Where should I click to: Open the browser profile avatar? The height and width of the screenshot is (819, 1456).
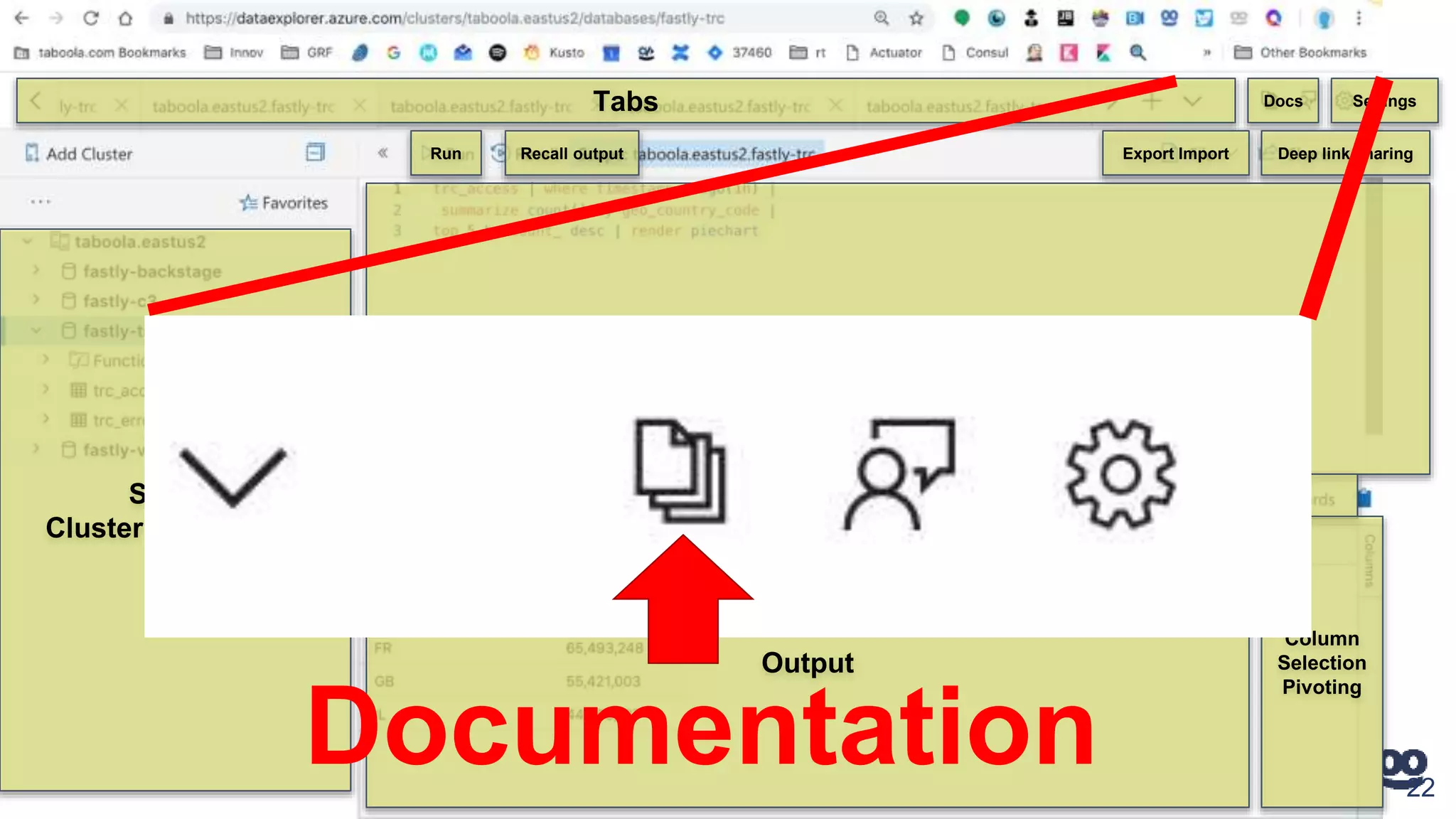(1324, 18)
